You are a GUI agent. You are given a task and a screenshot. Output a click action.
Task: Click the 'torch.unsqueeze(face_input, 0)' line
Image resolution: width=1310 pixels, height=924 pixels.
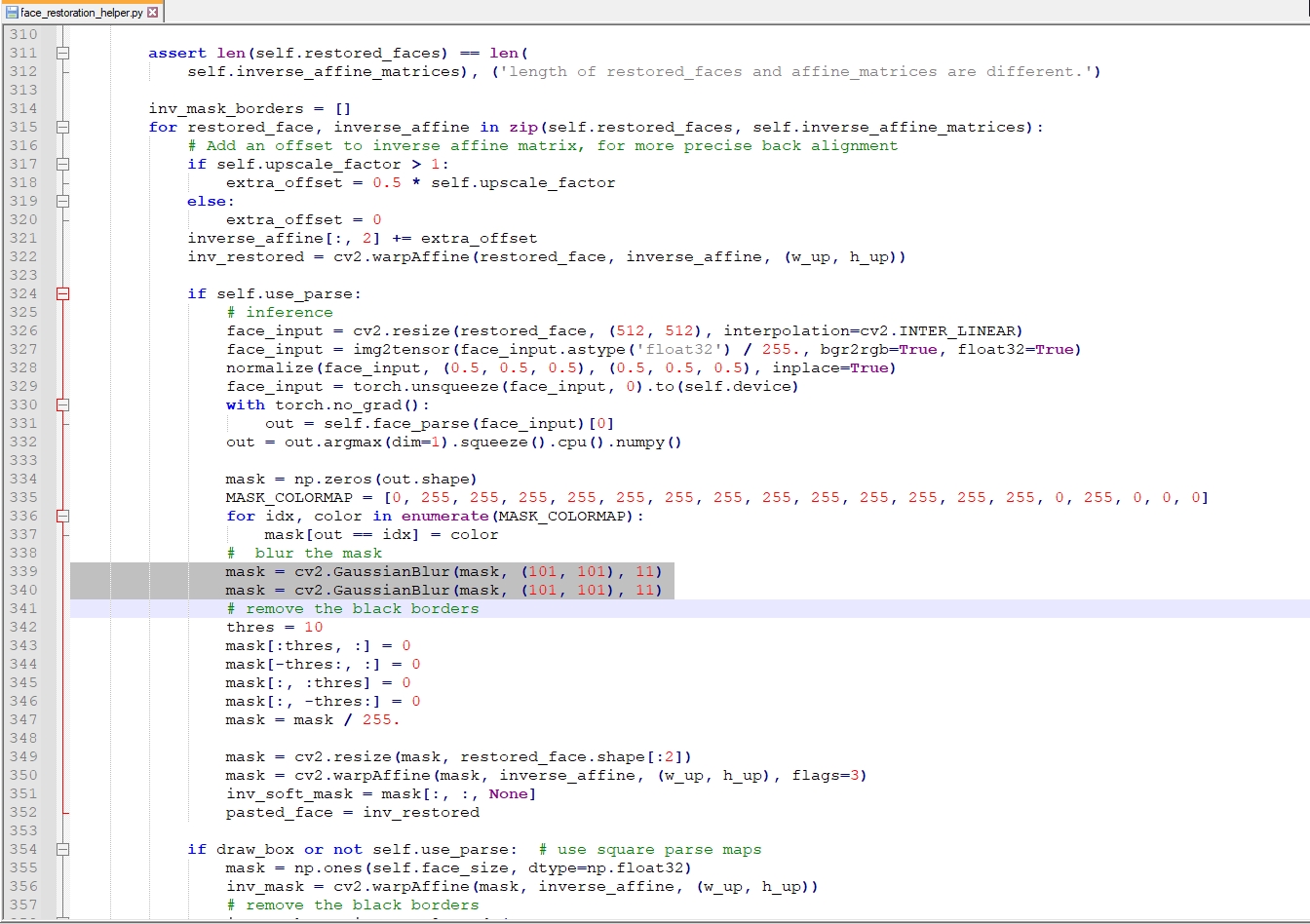(513, 387)
